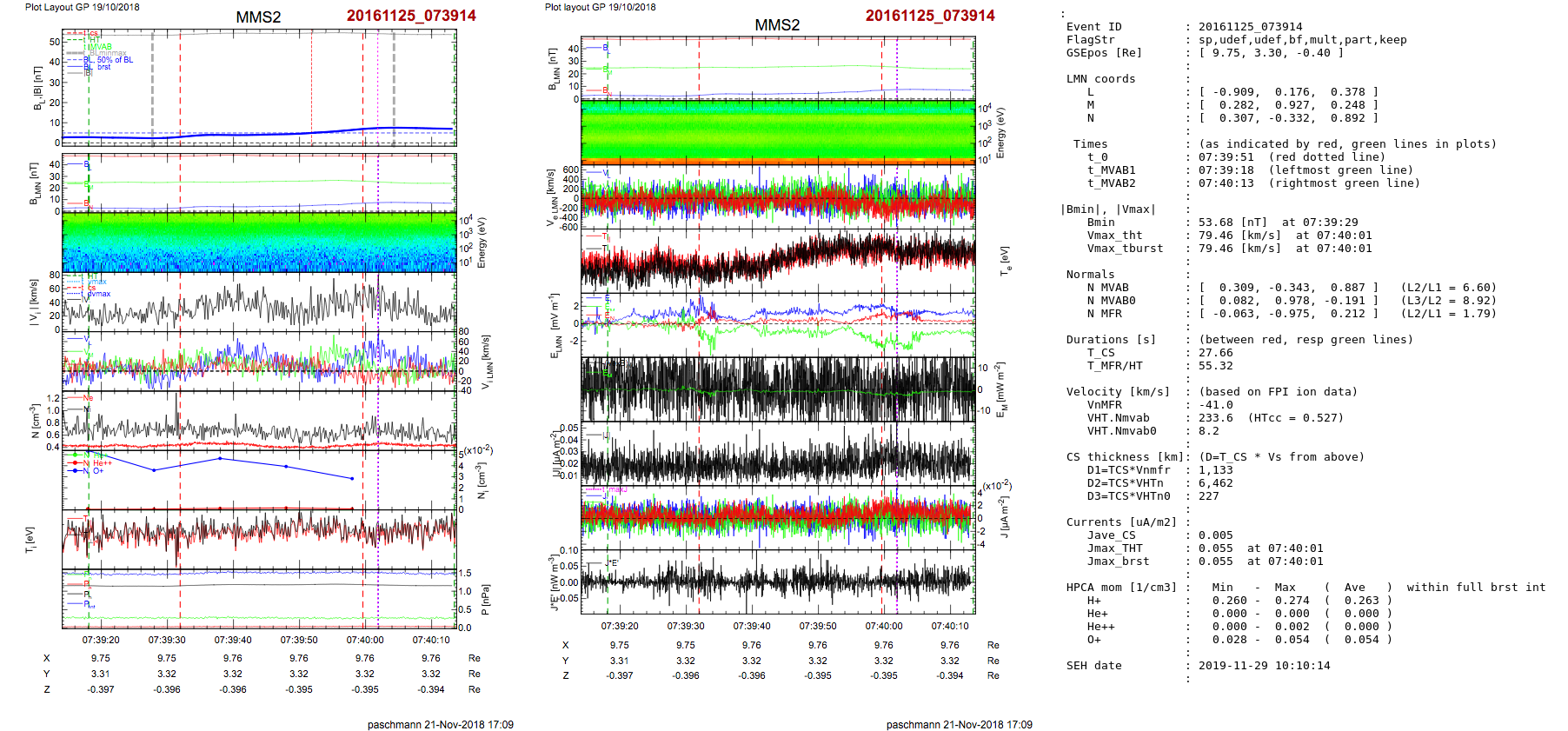Click the 07:39:30 tick label on left time axis
1568x731 pixels.
click(x=167, y=640)
